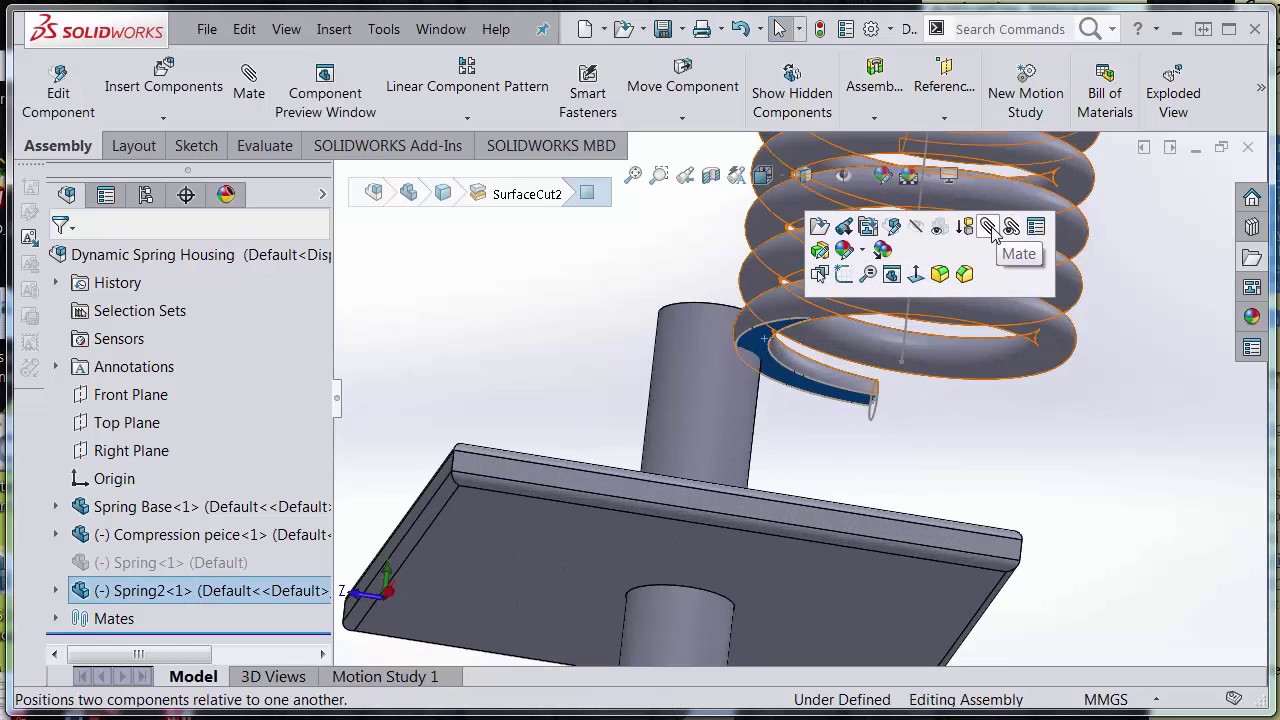This screenshot has height=720, width=1280.
Task: Switch to the 3D Views bottom tab
Action: click(273, 677)
